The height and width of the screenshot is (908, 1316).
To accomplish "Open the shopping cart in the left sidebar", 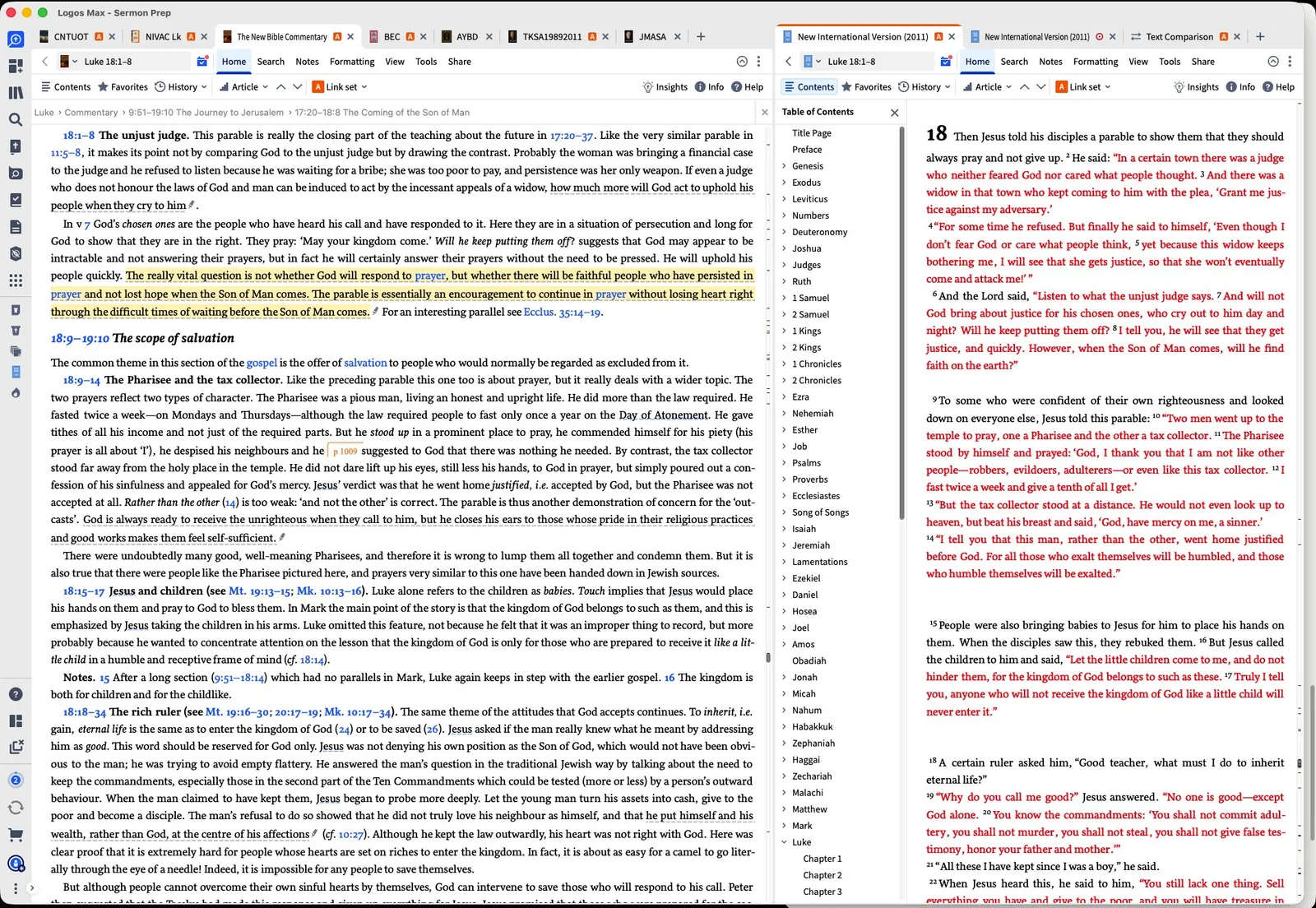I will pyautogui.click(x=16, y=835).
